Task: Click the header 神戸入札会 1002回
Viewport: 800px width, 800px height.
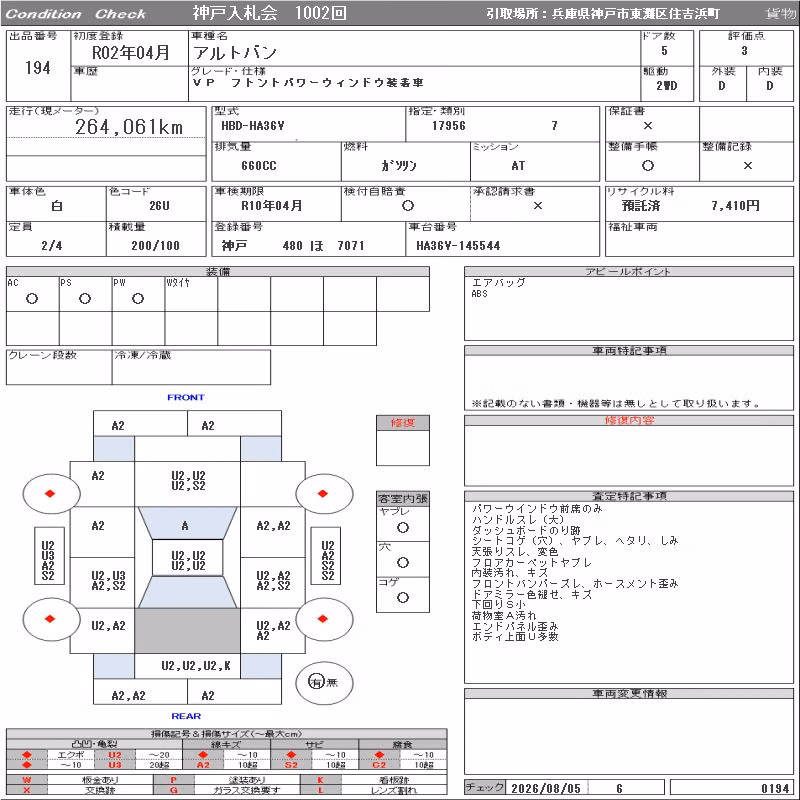Action: [269, 13]
